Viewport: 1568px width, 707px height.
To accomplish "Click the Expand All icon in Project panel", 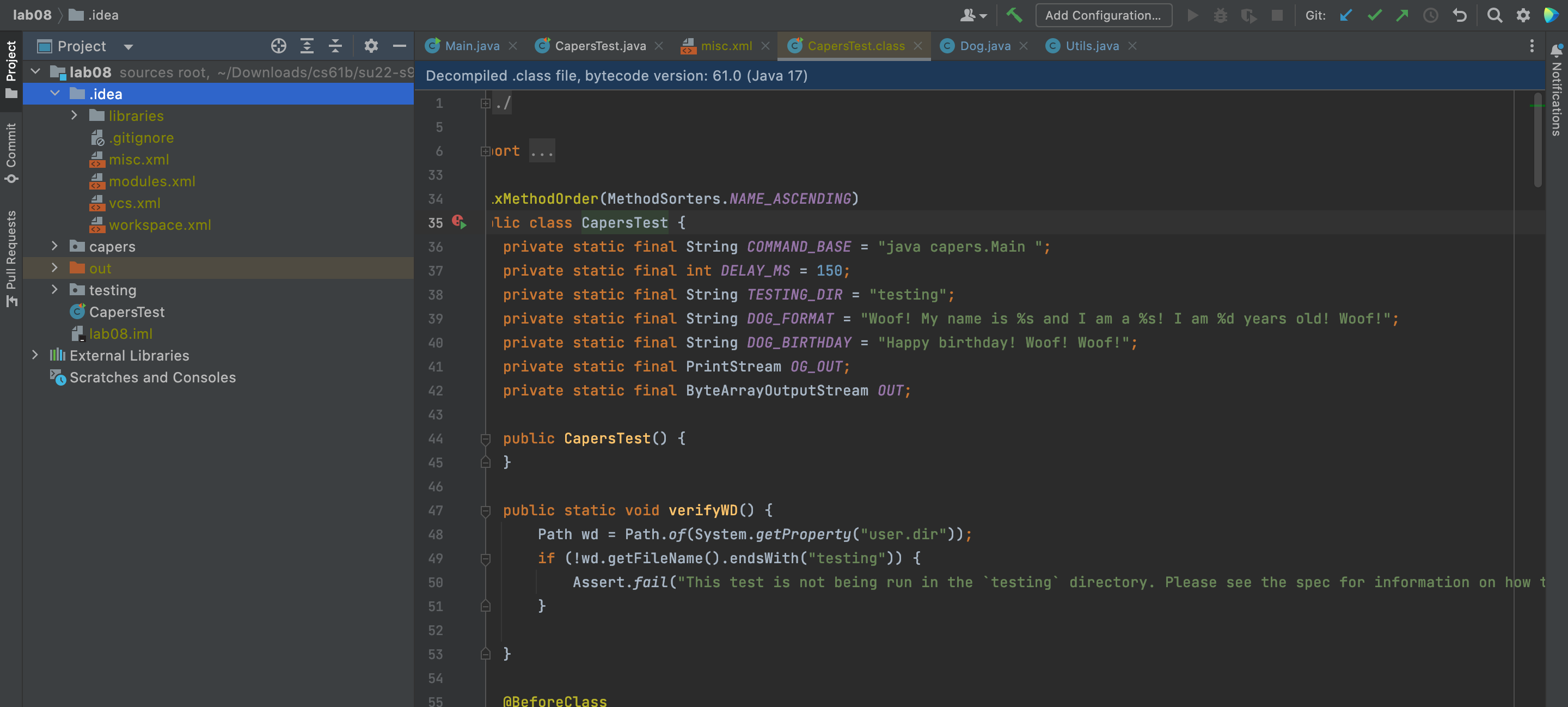I will [307, 46].
